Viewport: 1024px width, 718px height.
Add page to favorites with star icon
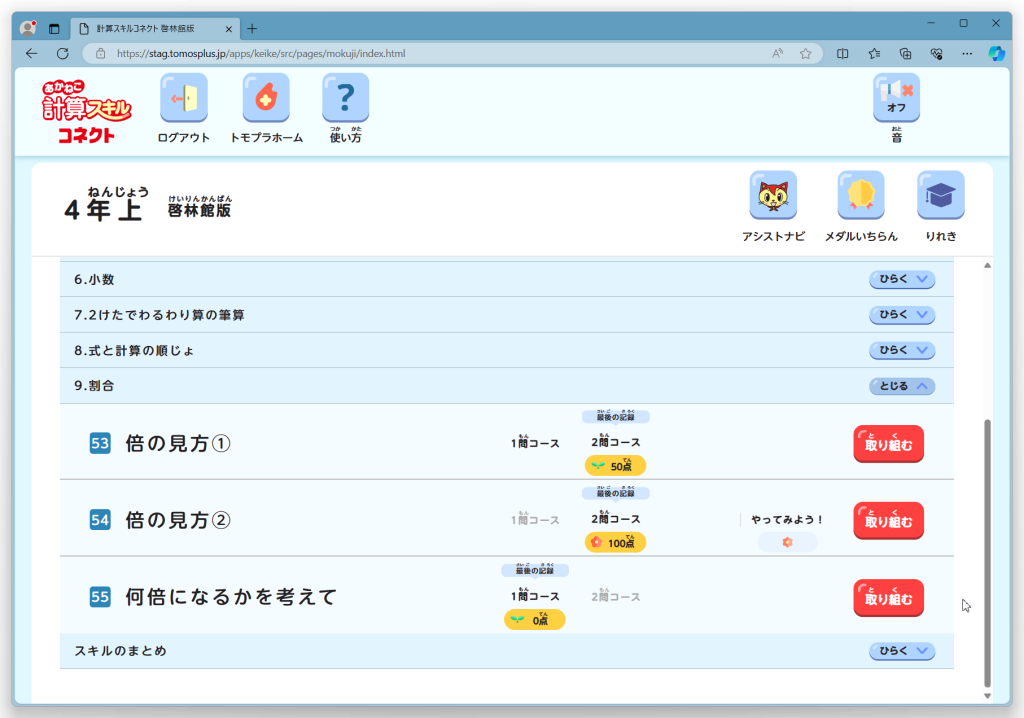point(806,54)
